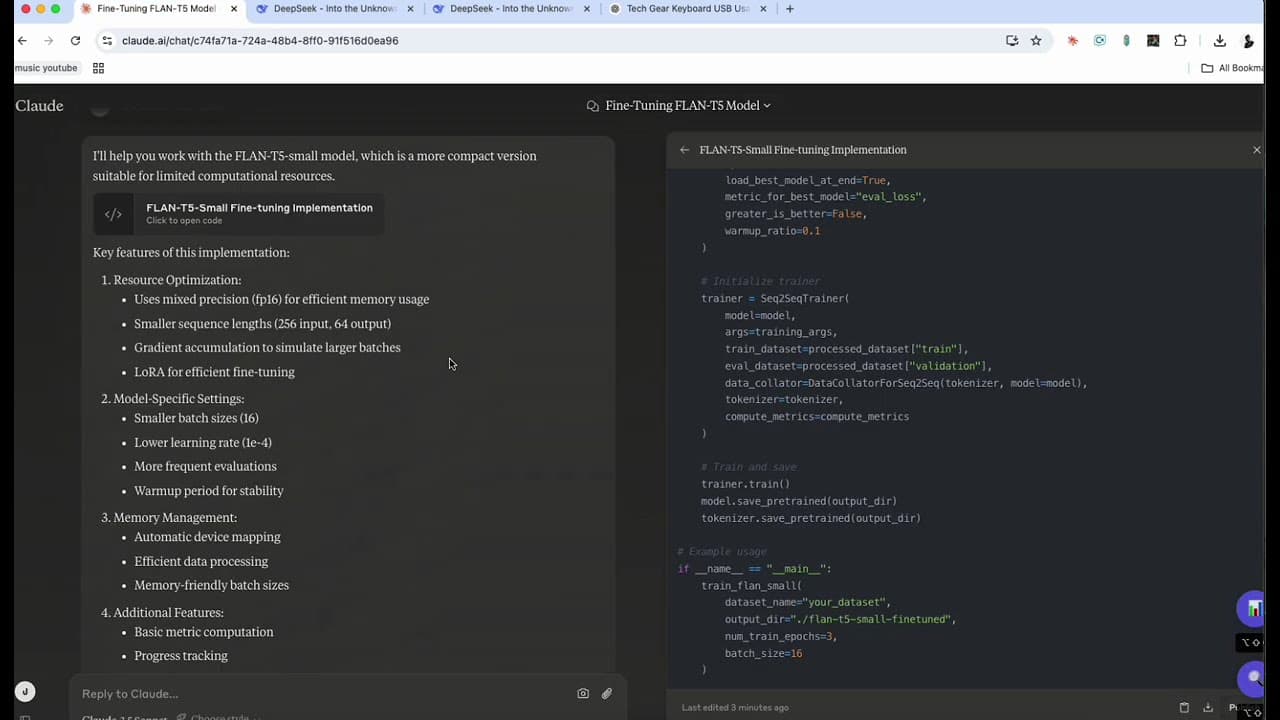Viewport: 1280px width, 720px height.
Task: Download the artifact code
Action: coord(1208,707)
